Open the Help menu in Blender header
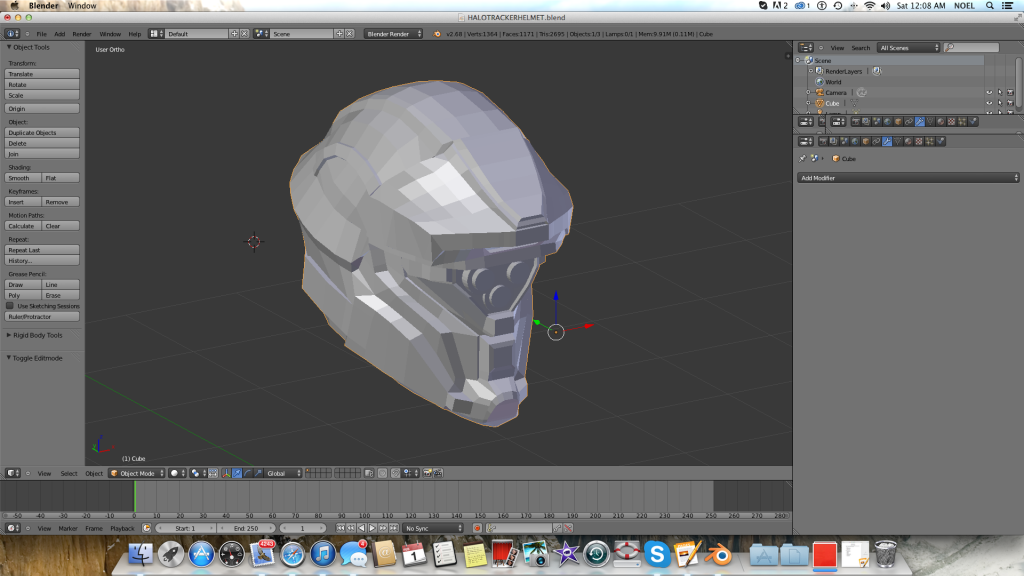Viewport: 1024px width, 576px height. (135, 34)
